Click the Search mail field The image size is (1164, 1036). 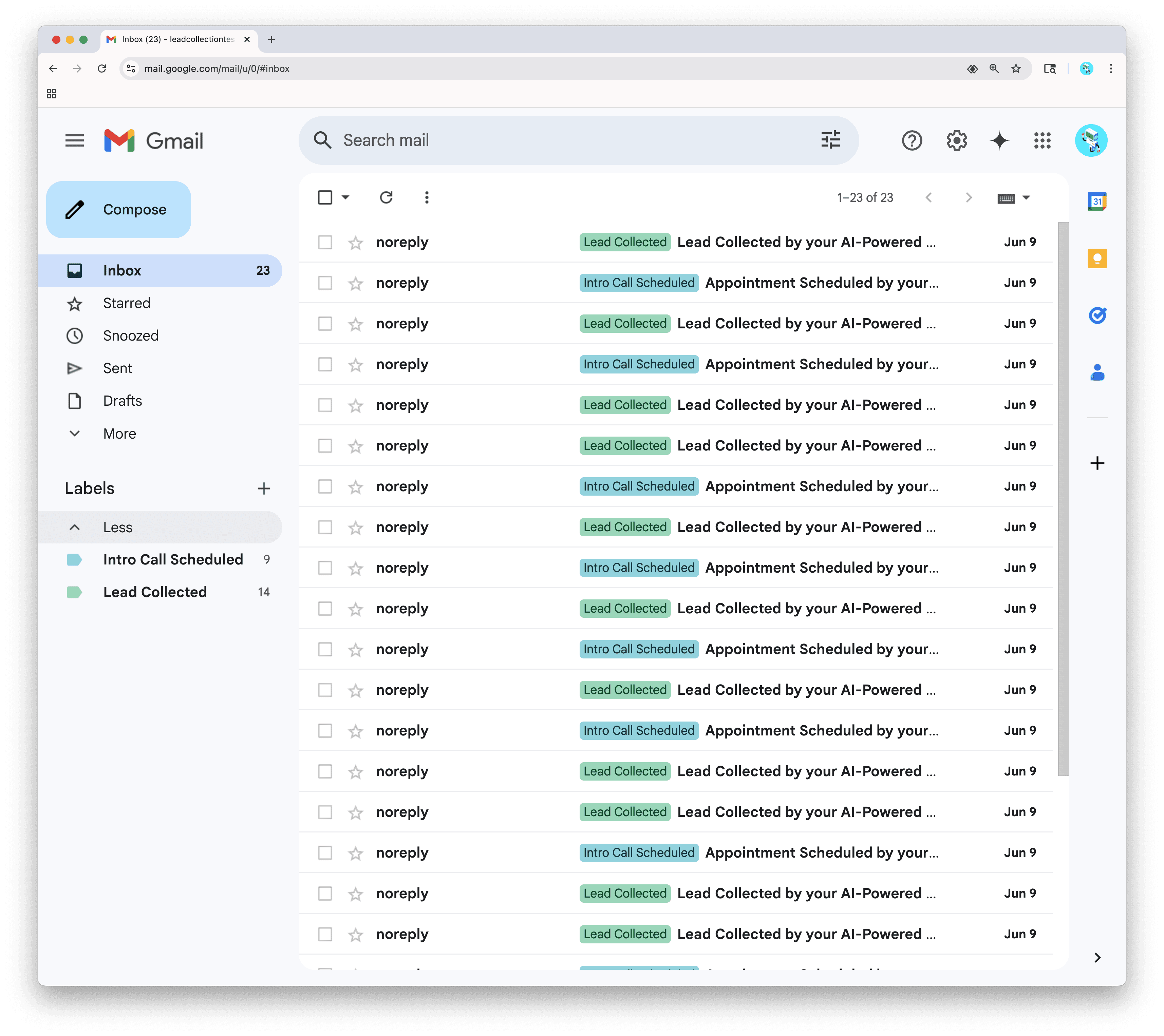pos(578,140)
